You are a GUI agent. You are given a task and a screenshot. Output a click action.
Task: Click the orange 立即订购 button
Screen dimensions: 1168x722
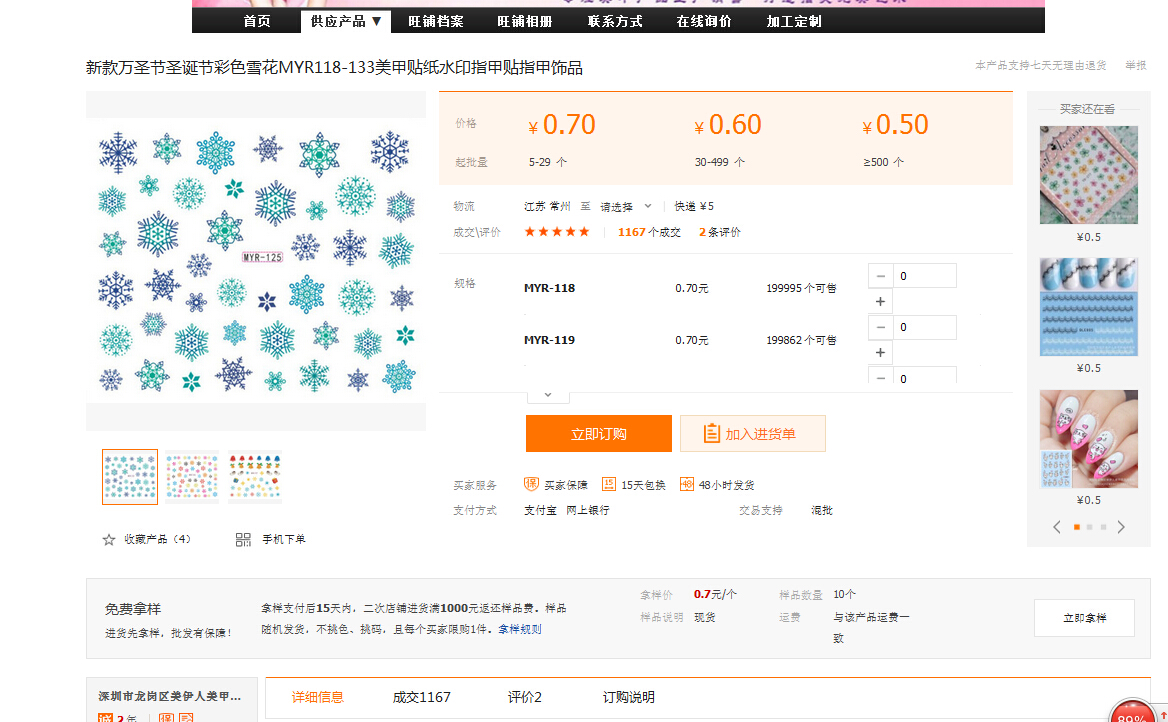tap(598, 434)
